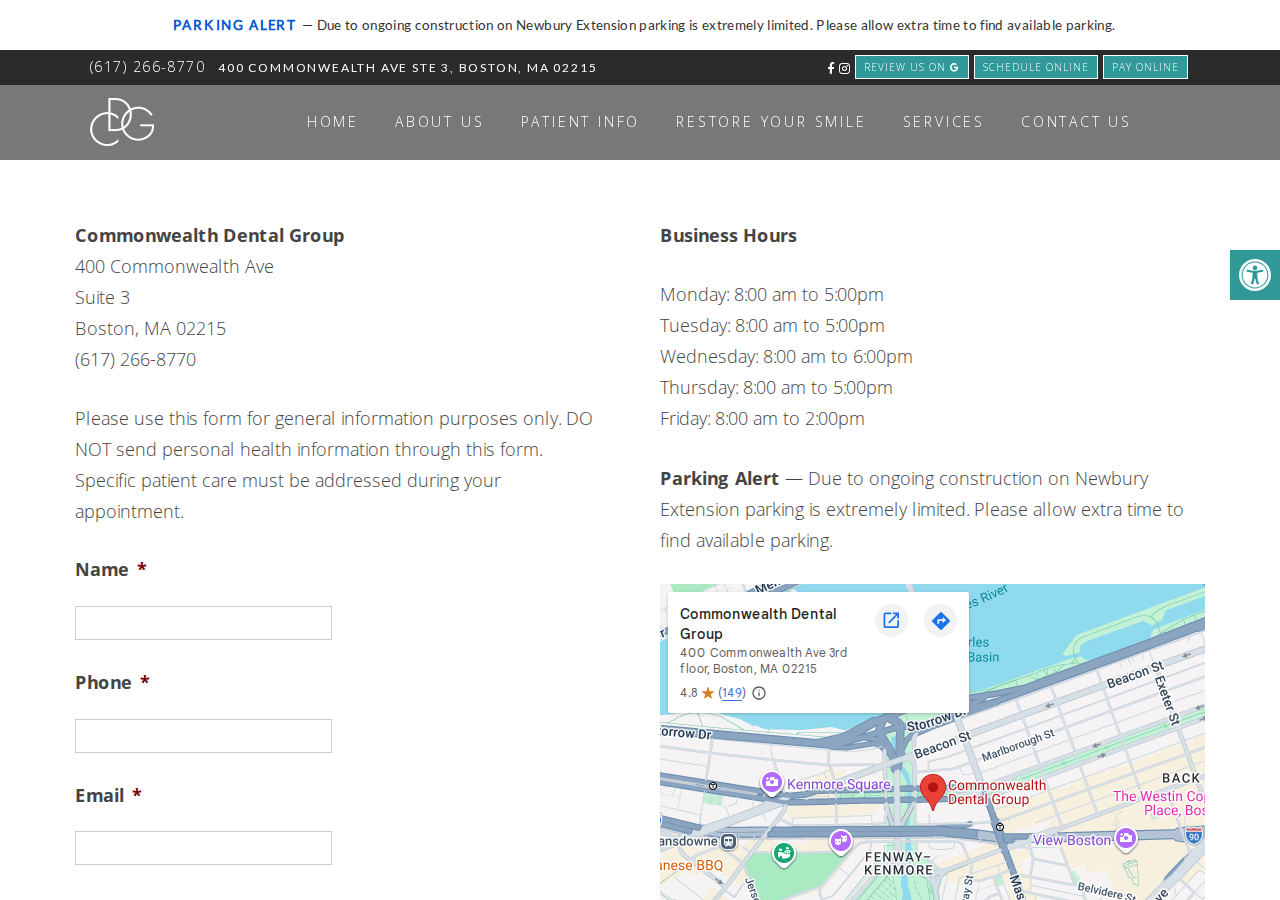Image resolution: width=1280 pixels, height=900 pixels.
Task: Click the map rating info icon
Action: click(x=759, y=693)
